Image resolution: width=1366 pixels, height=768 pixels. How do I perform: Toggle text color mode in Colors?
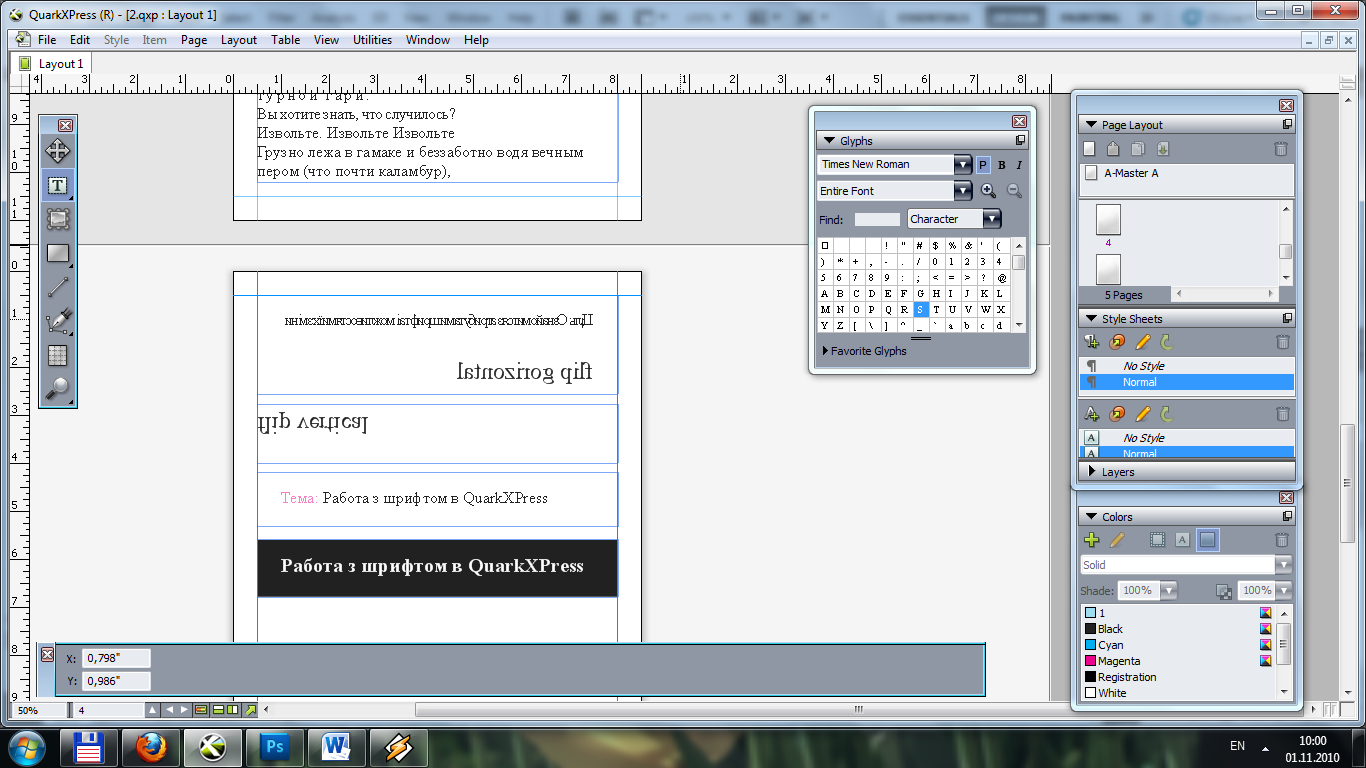[1182, 540]
